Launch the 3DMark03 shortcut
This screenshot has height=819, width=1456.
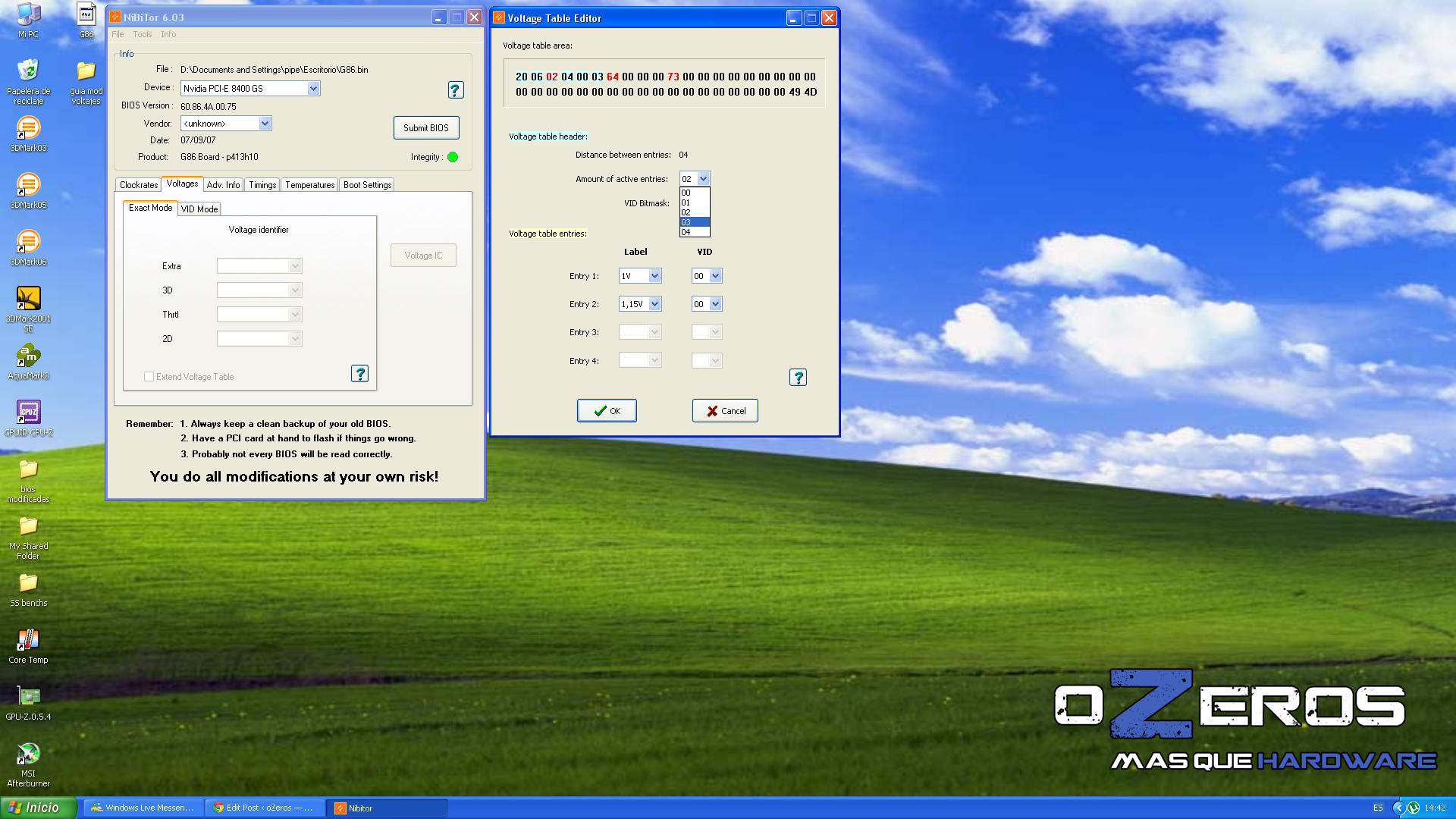28,134
